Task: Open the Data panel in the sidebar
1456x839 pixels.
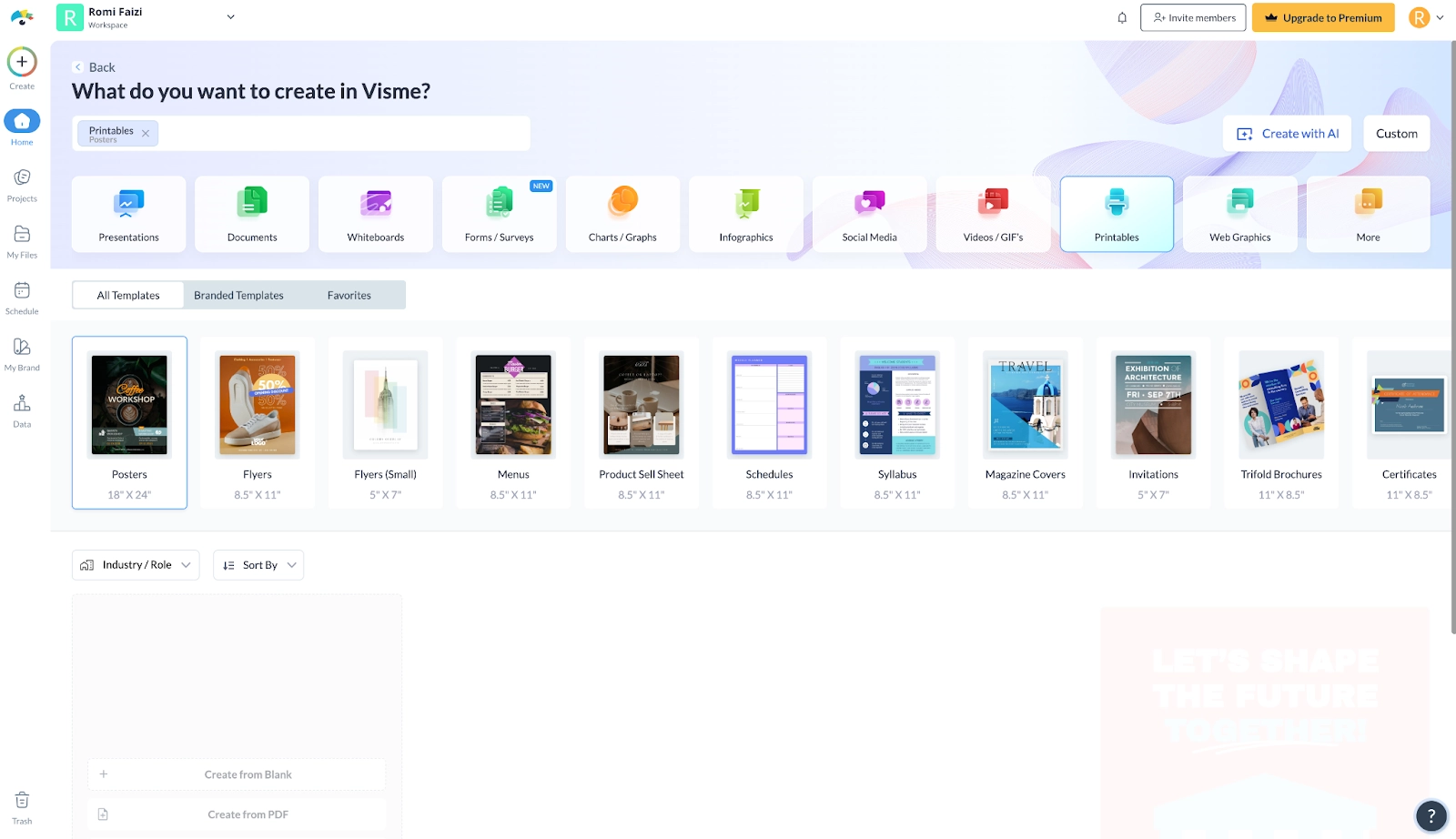Action: (21, 409)
